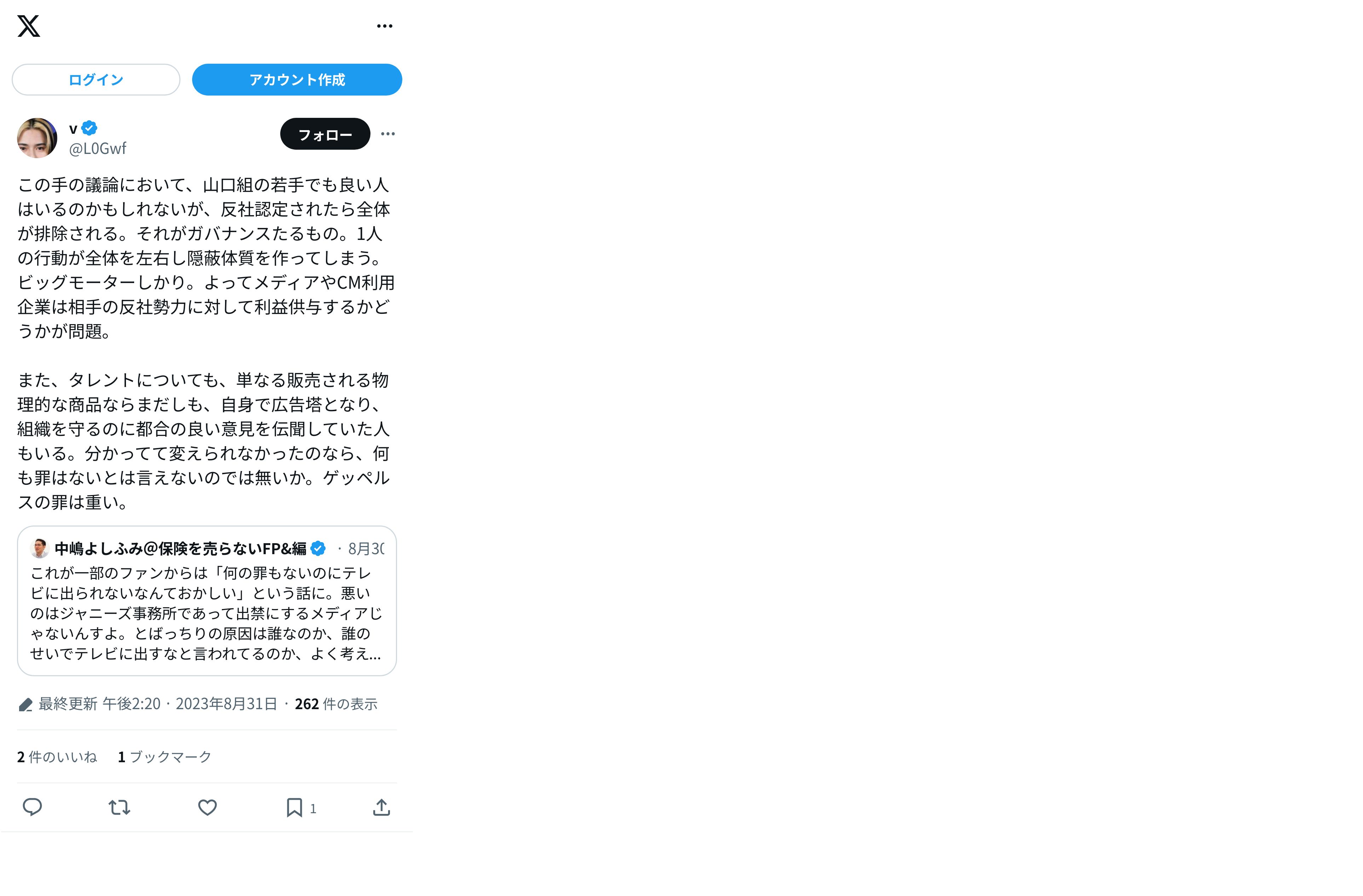Open the 2023年8月31日 timestamp link

pos(226,704)
